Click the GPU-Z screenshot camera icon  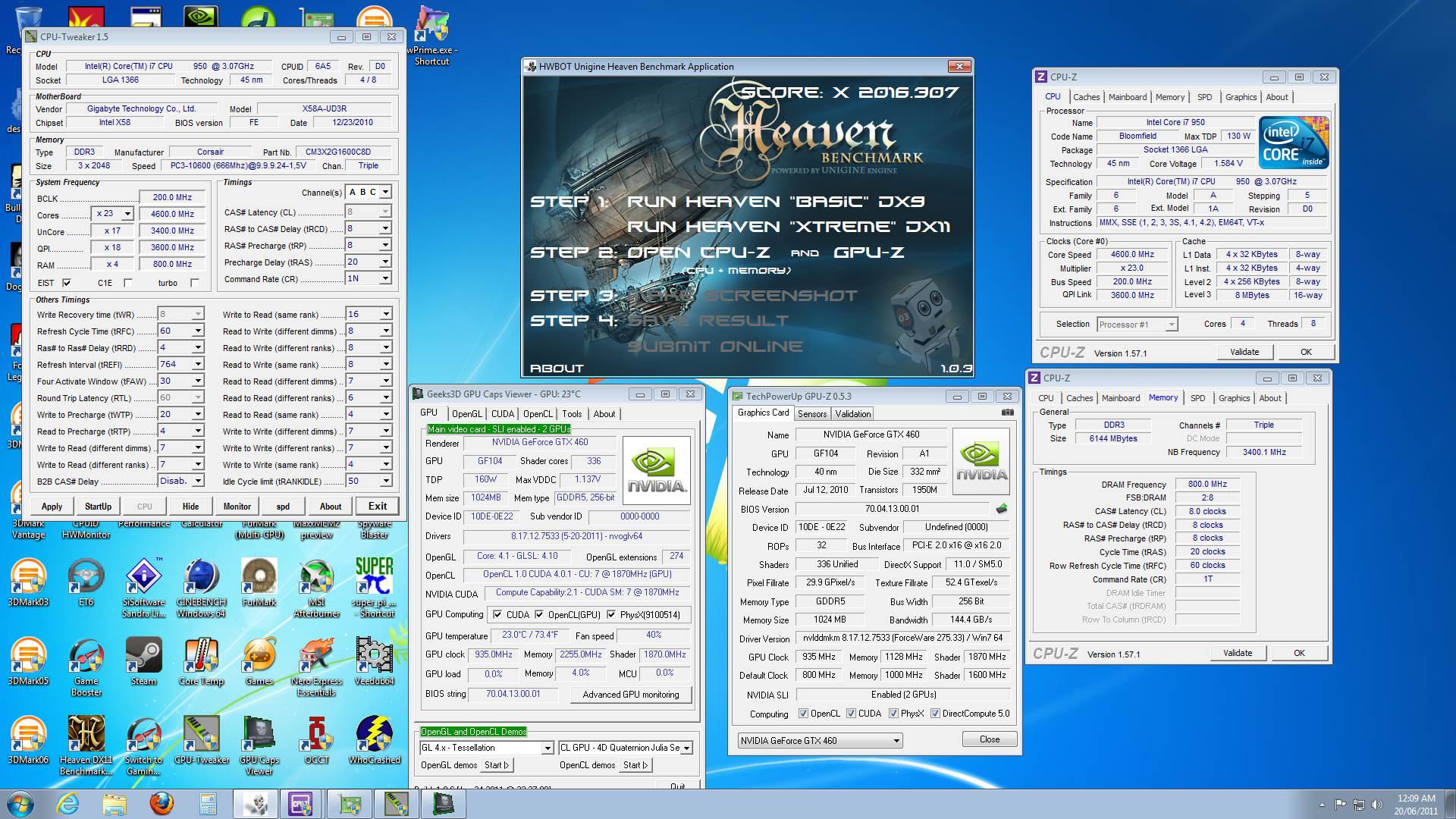[x=1007, y=413]
